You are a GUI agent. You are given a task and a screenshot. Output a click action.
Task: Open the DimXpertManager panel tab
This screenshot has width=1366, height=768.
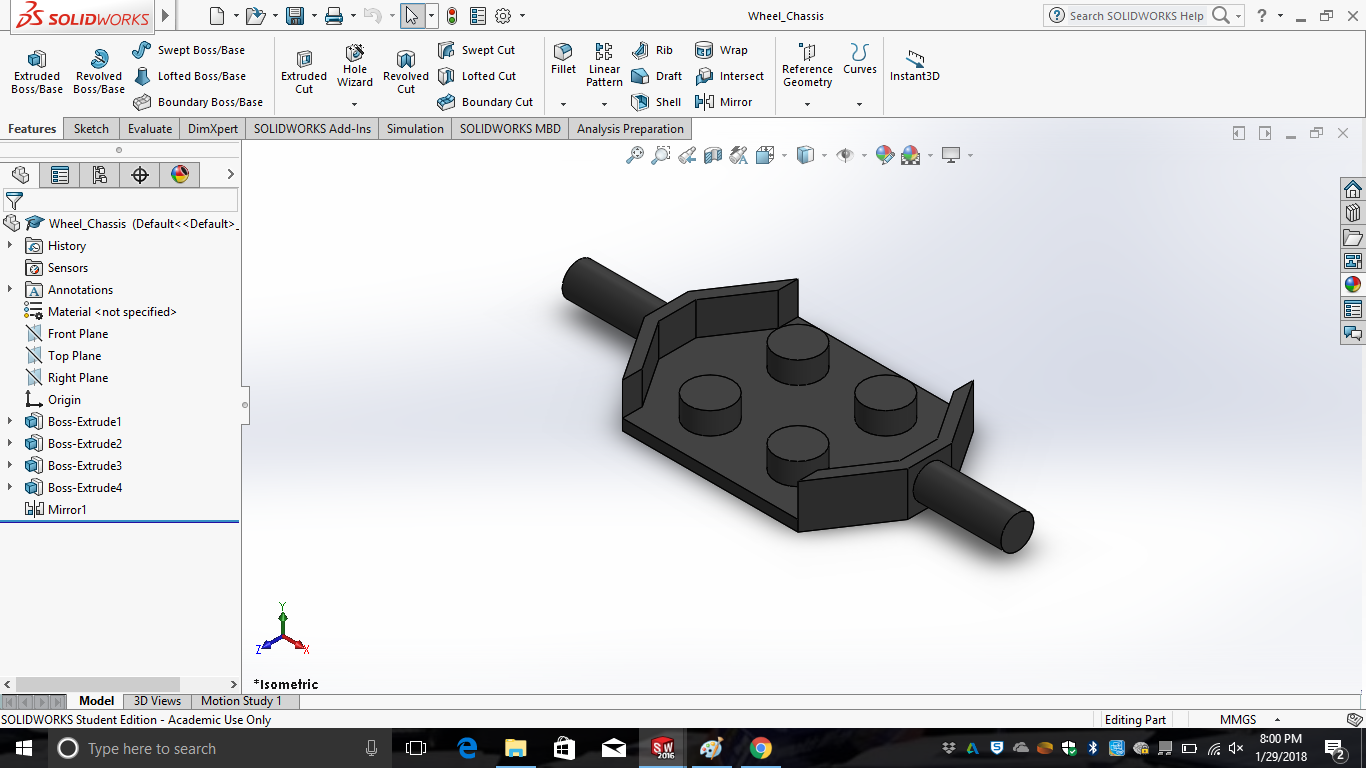pyautogui.click(x=140, y=175)
